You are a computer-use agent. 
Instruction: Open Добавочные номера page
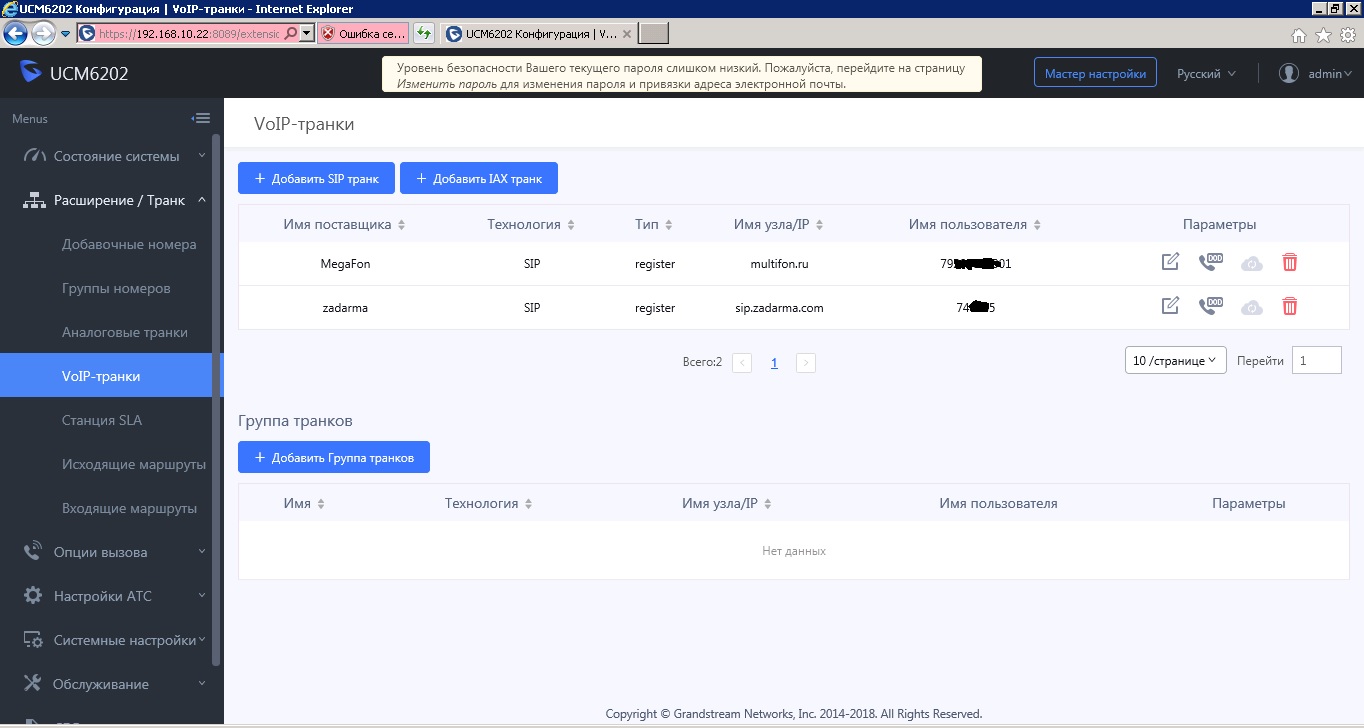pos(129,244)
